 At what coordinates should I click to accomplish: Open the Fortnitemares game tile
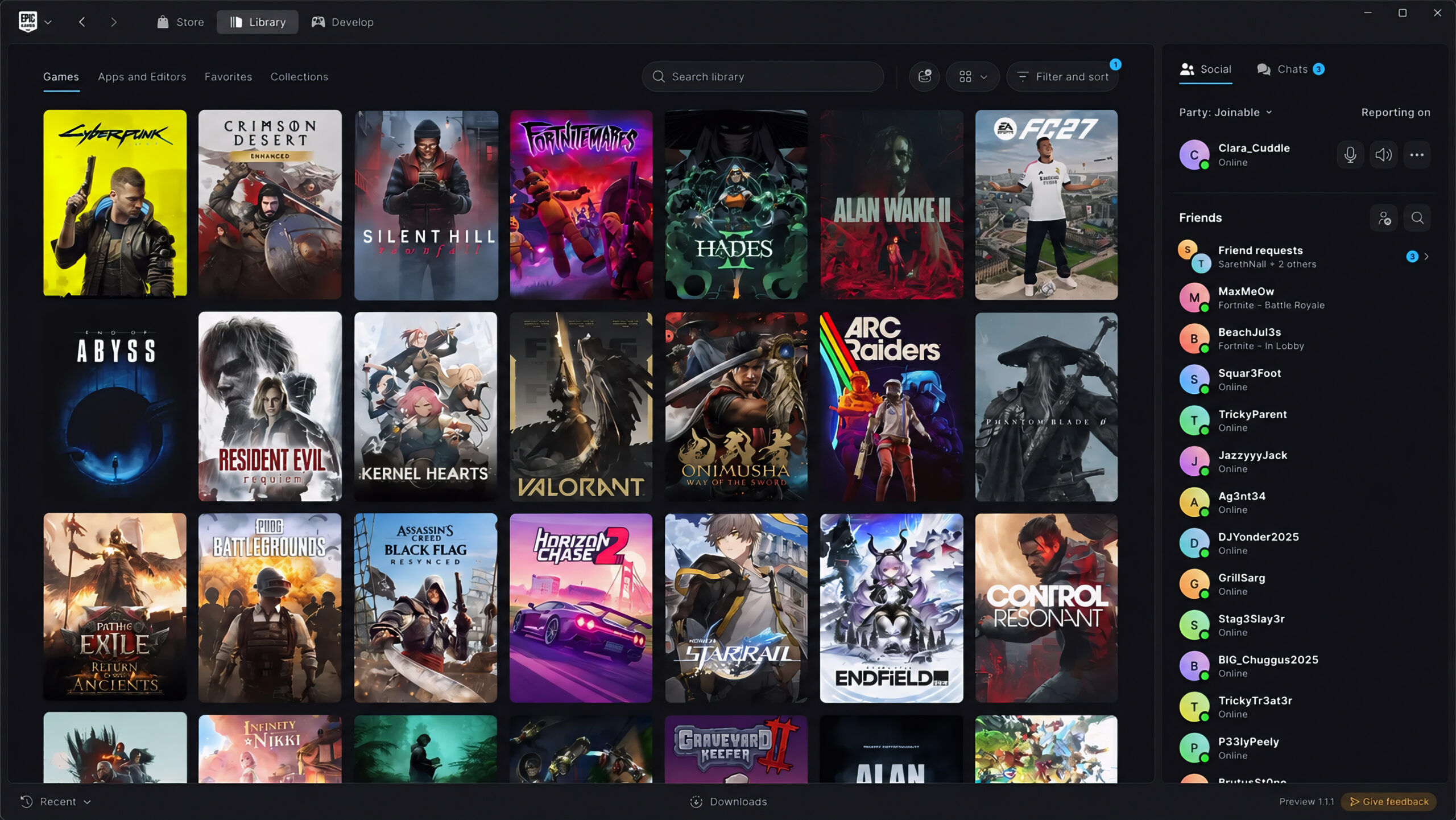click(581, 204)
